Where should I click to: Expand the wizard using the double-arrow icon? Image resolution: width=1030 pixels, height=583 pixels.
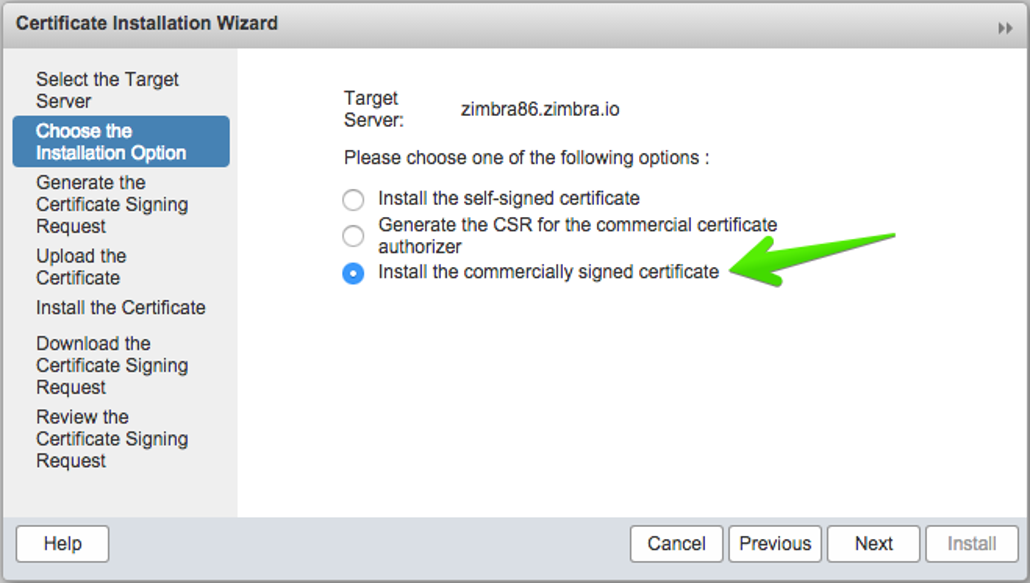coord(1005,29)
